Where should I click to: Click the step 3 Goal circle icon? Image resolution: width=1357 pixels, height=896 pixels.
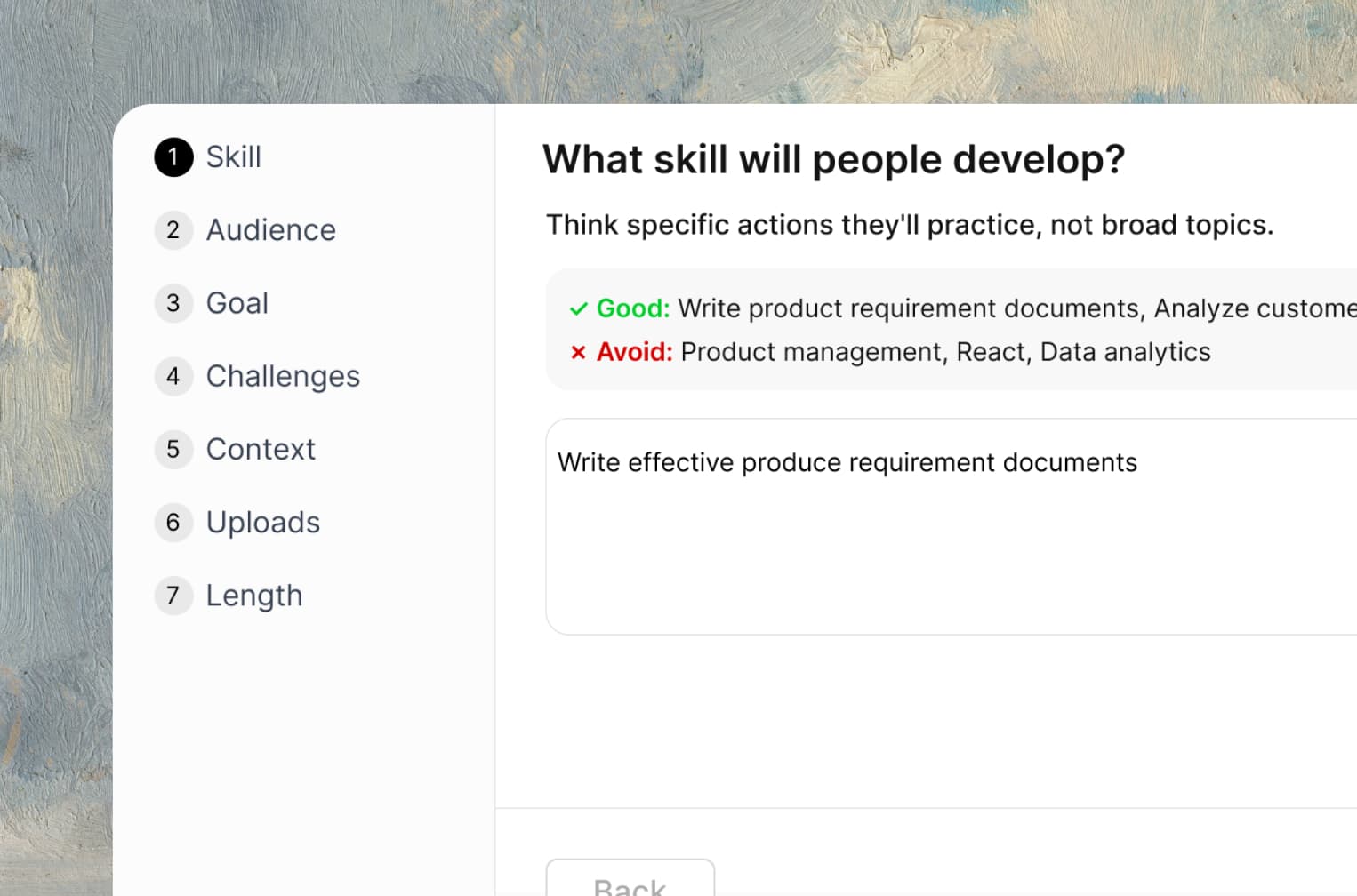tap(173, 303)
